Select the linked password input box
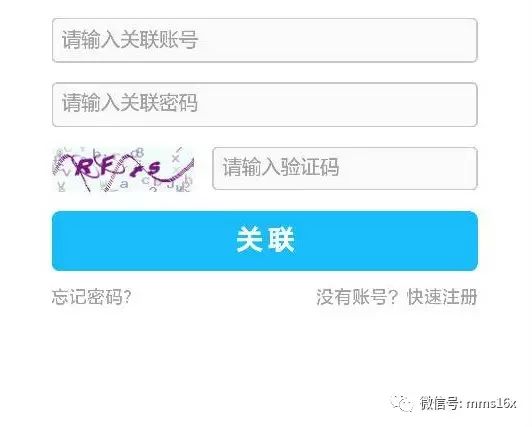 [265, 104]
